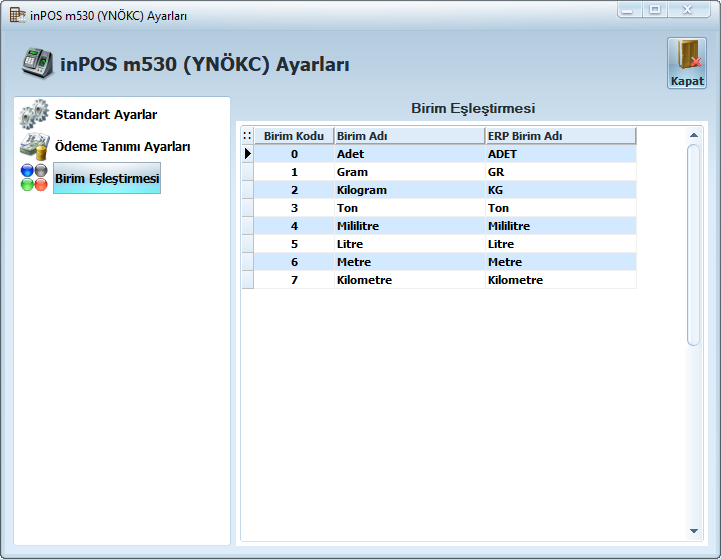Click the vertical scrollbar thumb
Screen dimensions: 721x559
pyautogui.click(x=693, y=245)
